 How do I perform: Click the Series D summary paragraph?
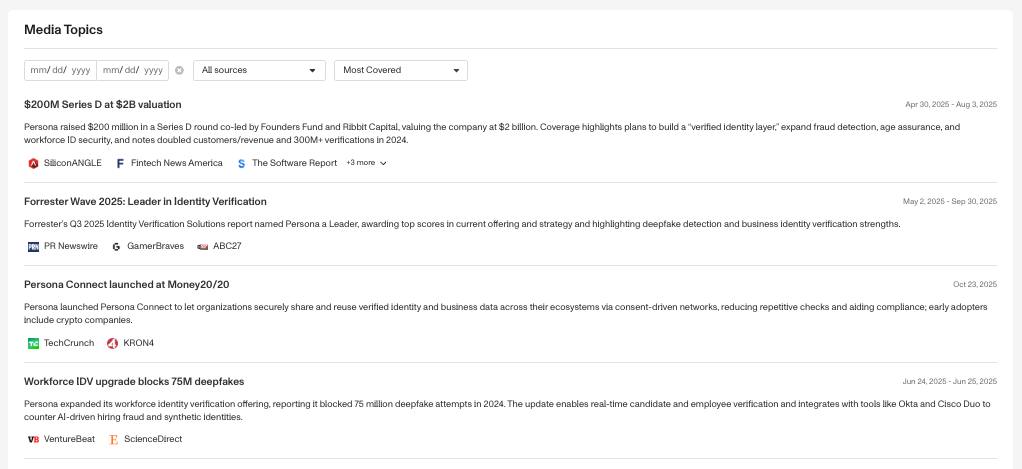(x=492, y=134)
